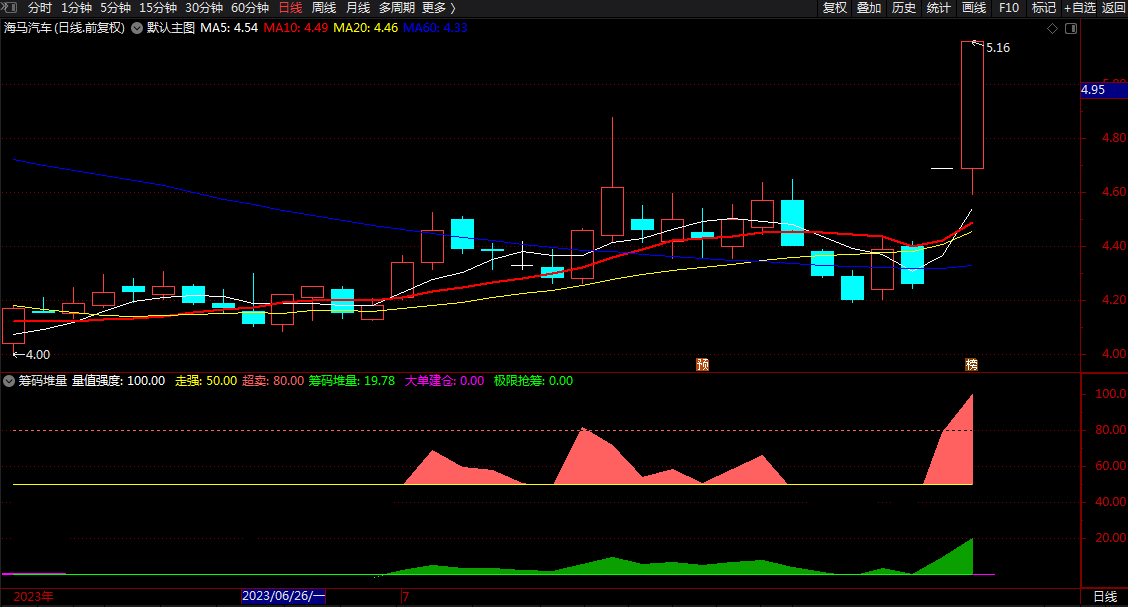
Task: Switch to 前复权 via 复权 button
Action: pos(834,8)
